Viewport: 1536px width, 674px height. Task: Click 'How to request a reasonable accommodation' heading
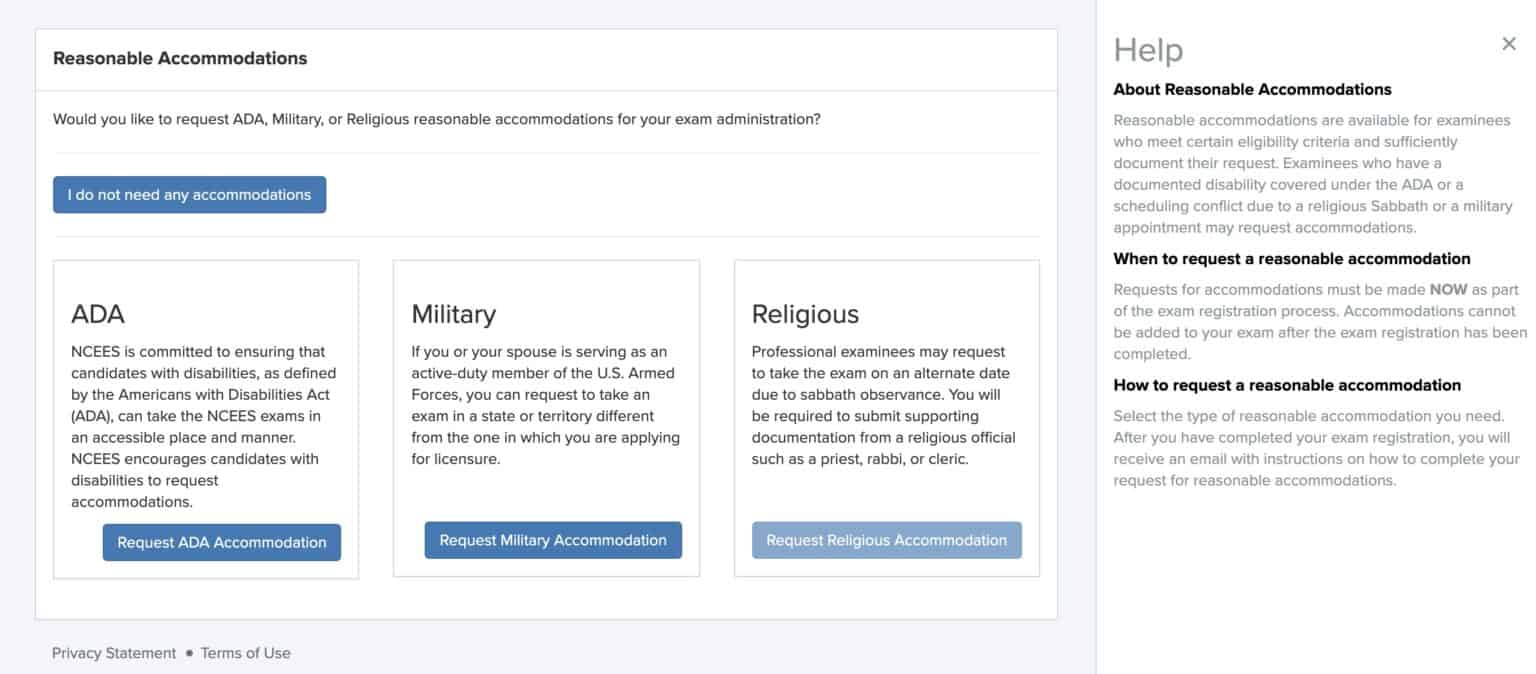tap(1287, 385)
